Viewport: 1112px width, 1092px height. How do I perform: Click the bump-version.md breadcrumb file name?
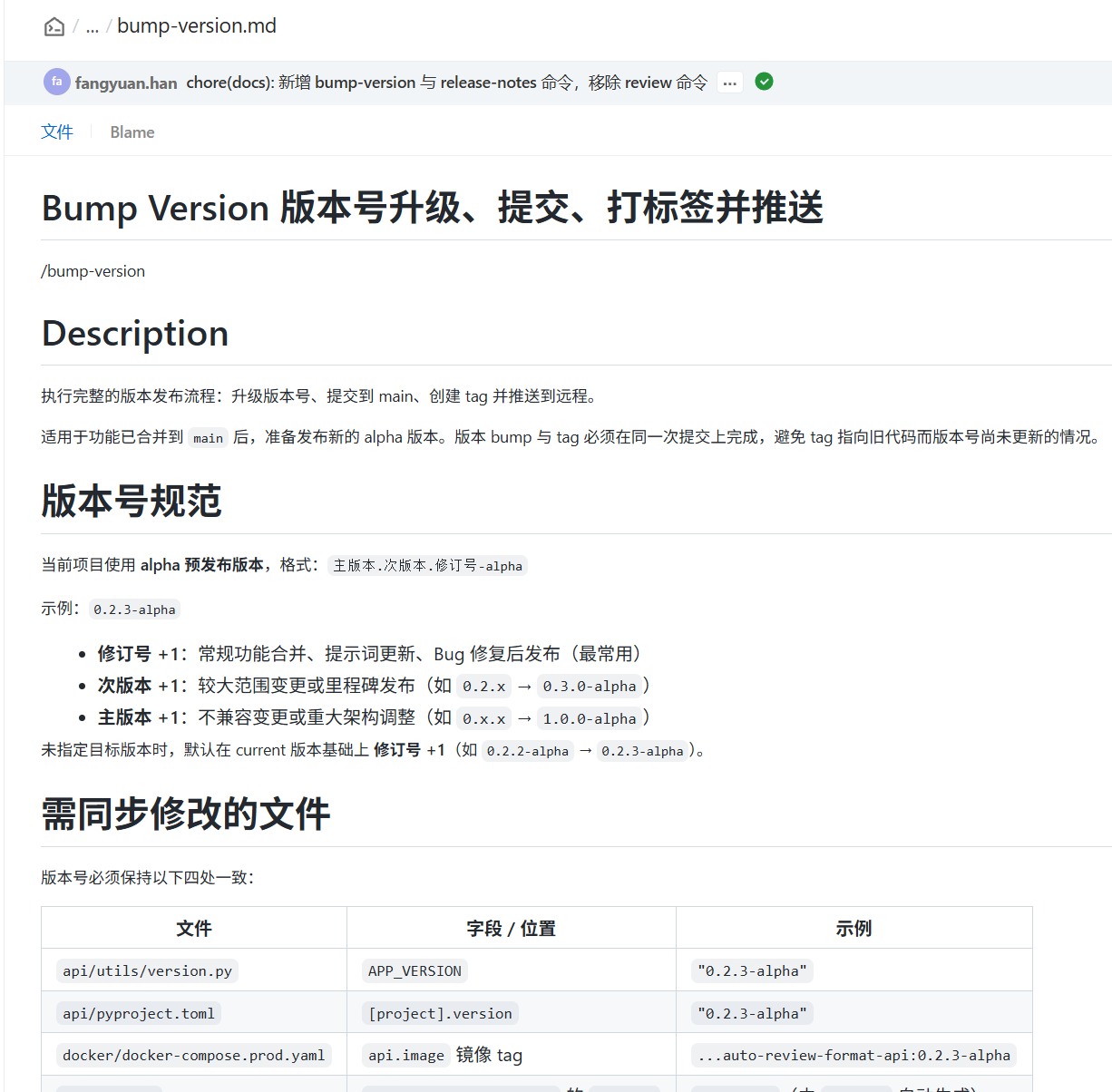[x=197, y=25]
